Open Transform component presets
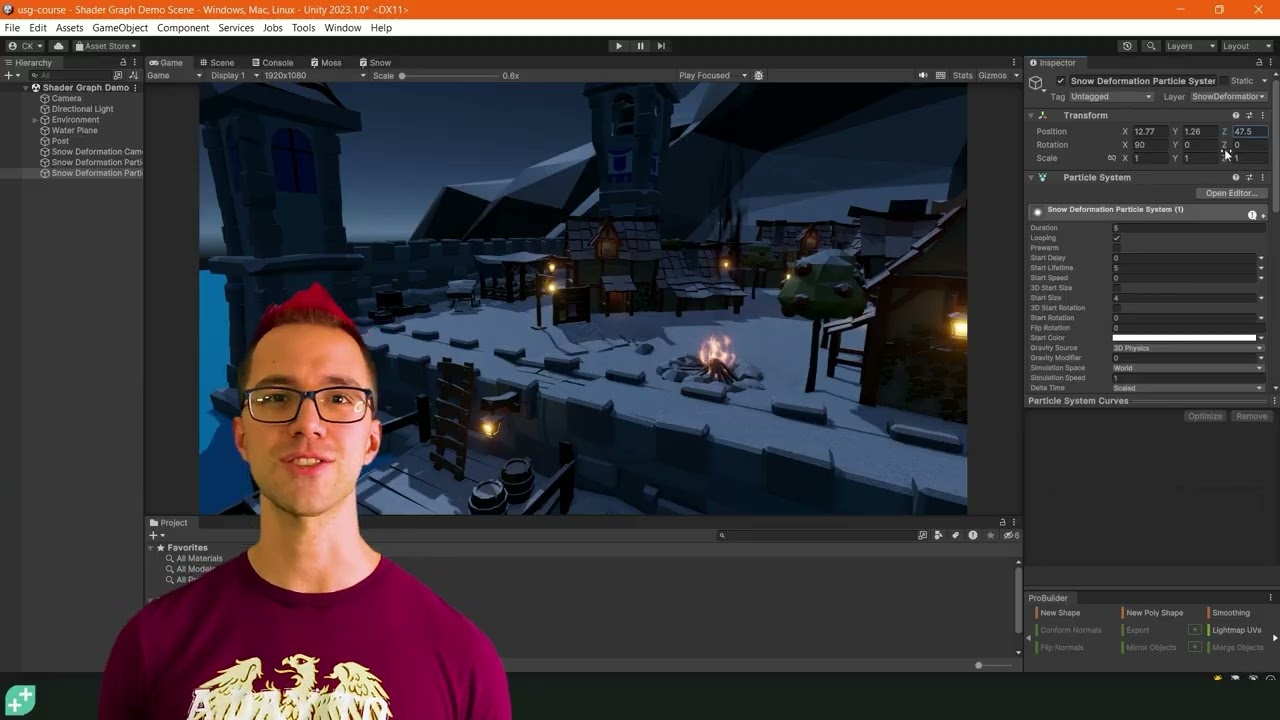 coord(1249,115)
